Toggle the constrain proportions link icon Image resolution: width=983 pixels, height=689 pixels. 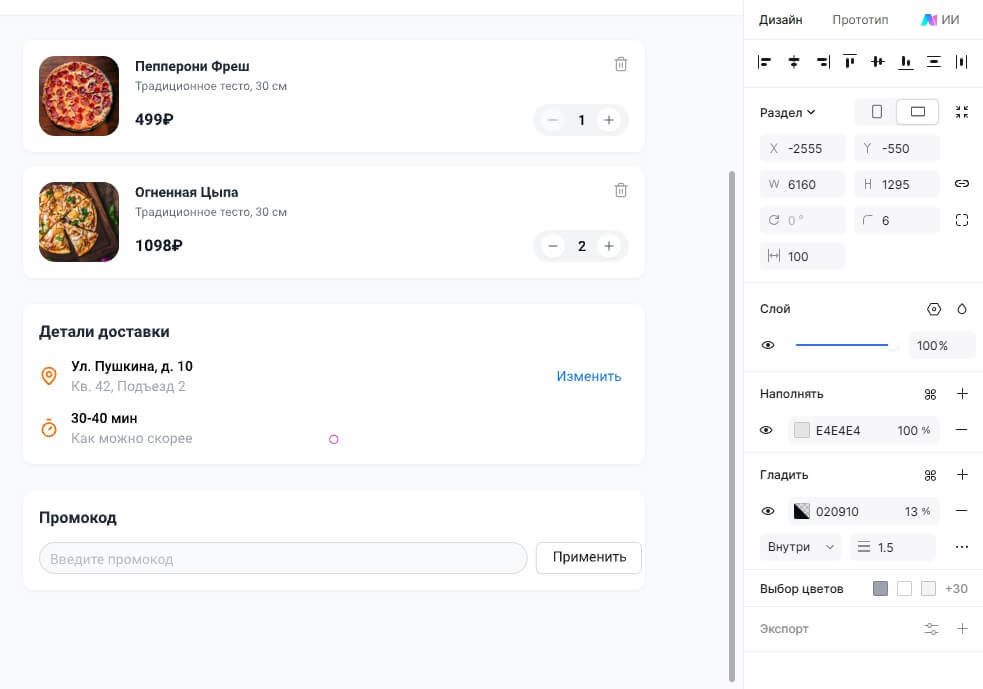click(962, 184)
